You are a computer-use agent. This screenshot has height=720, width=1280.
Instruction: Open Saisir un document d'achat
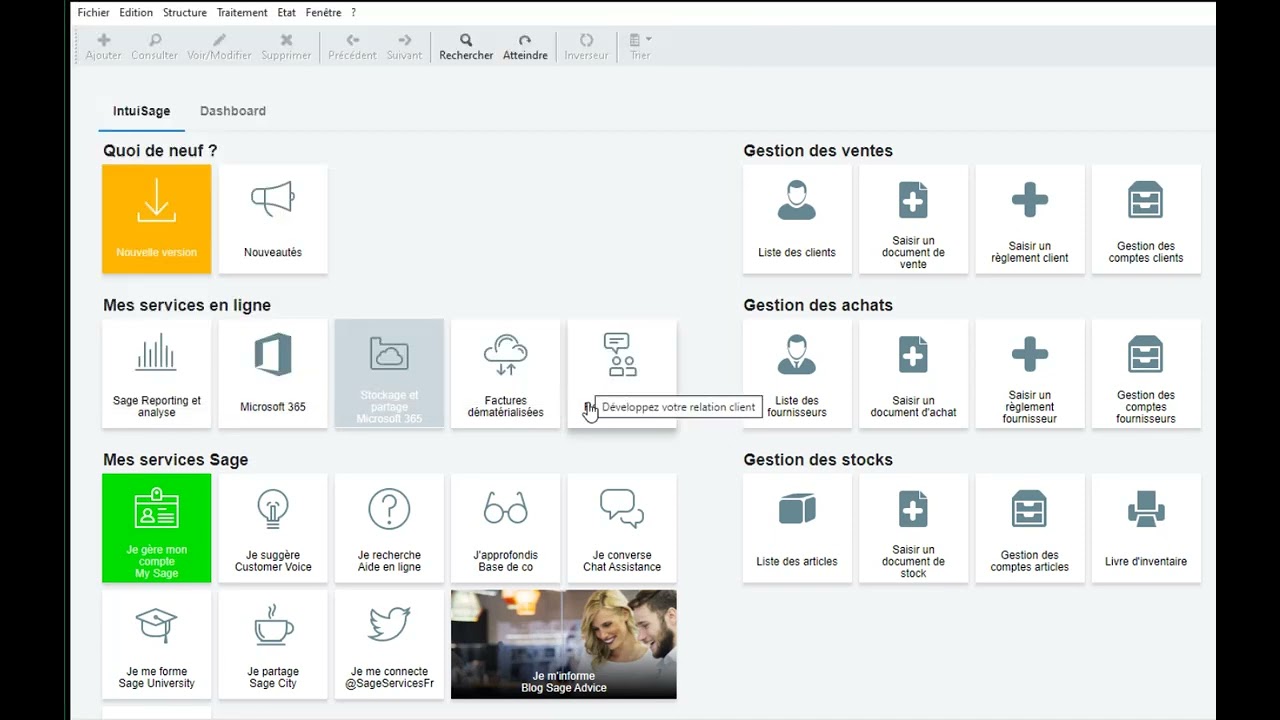coord(913,374)
